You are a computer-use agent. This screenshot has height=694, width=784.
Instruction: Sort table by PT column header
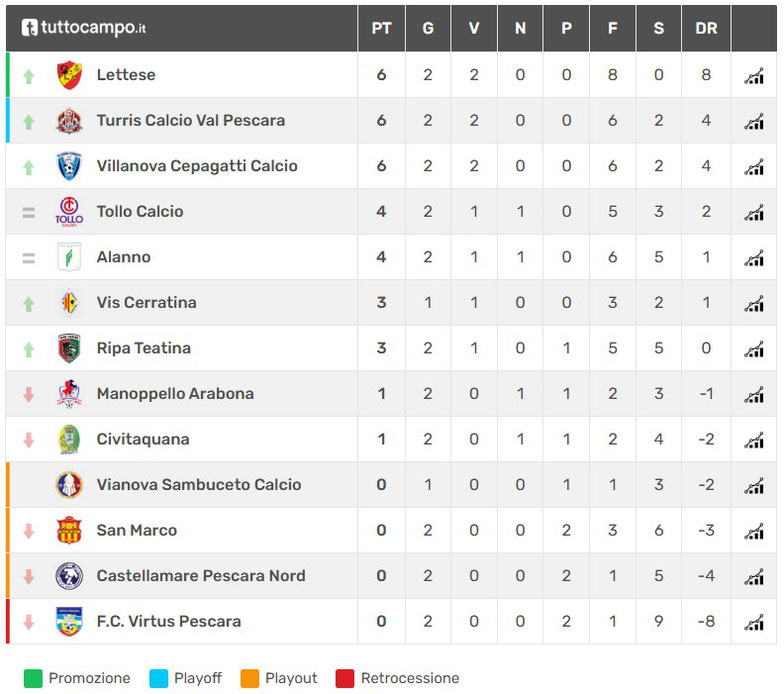[381, 28]
